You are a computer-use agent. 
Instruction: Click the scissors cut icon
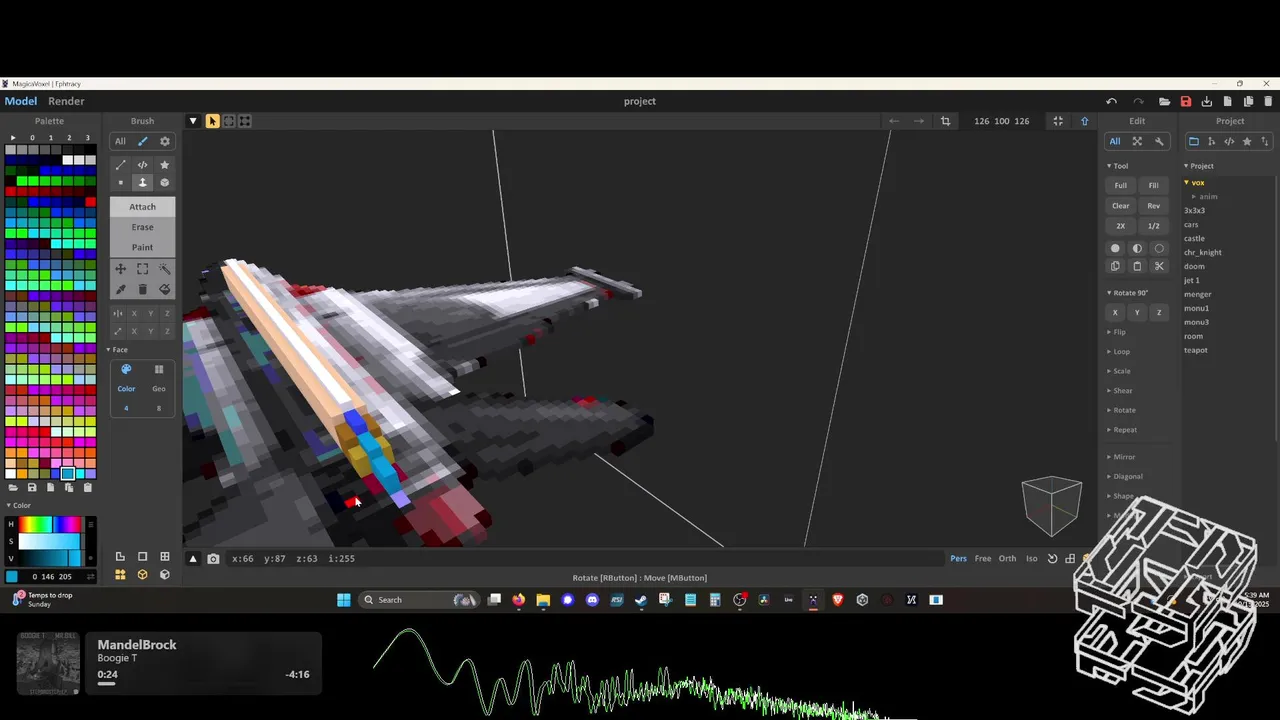(x=1159, y=266)
